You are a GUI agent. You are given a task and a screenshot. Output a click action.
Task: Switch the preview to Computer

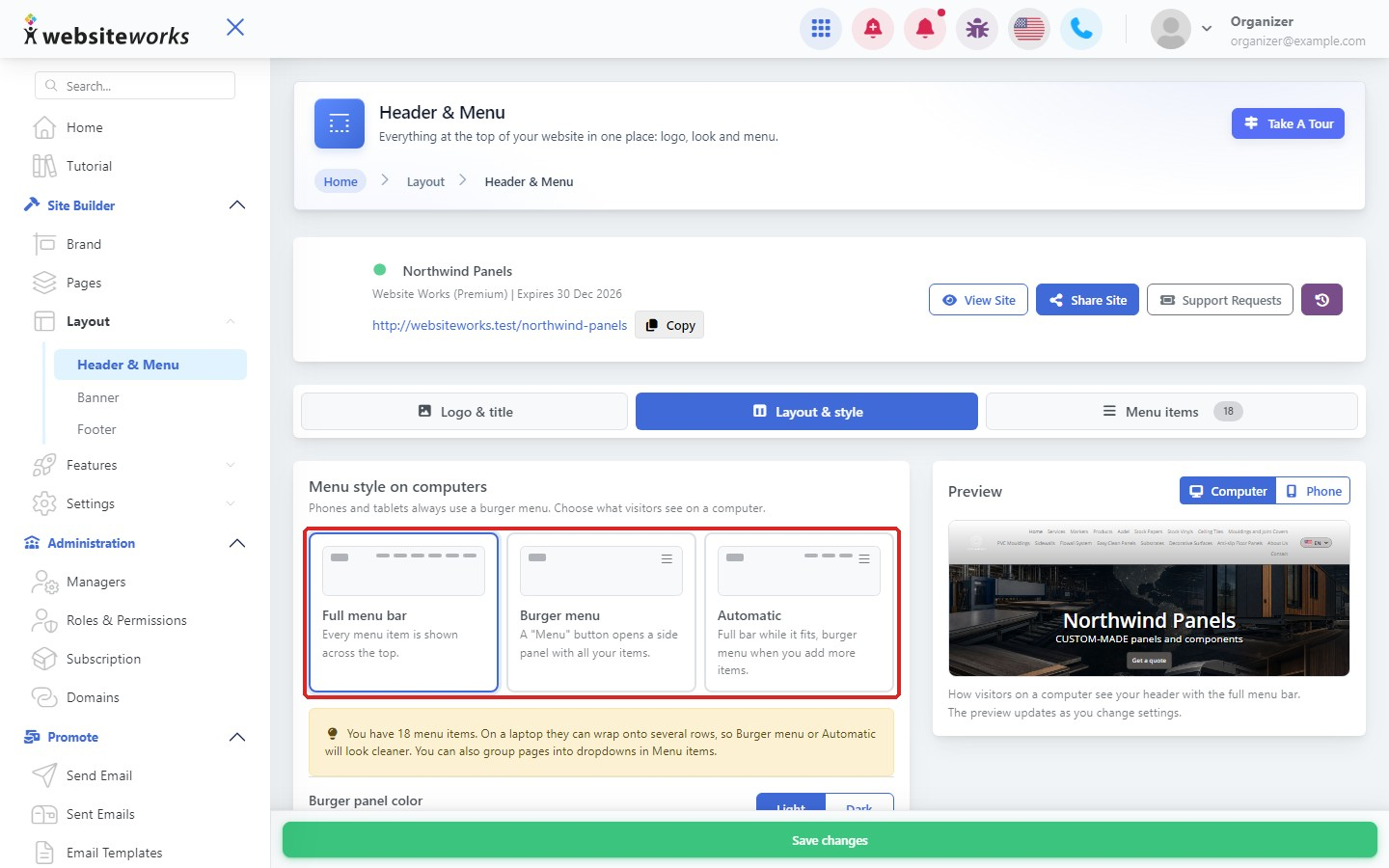[1228, 491]
